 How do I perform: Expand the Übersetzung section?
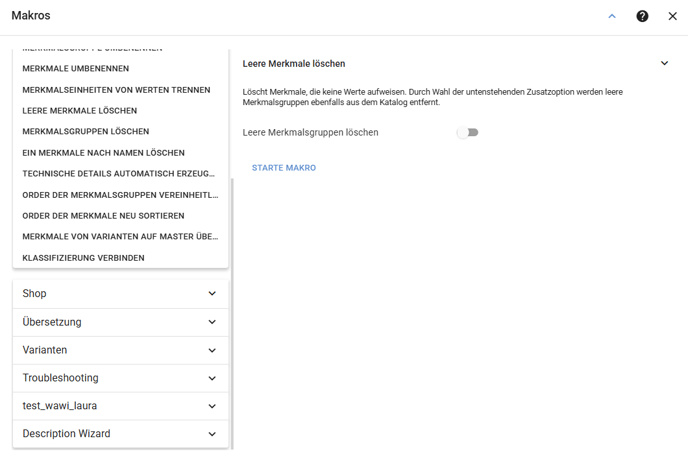(121, 322)
